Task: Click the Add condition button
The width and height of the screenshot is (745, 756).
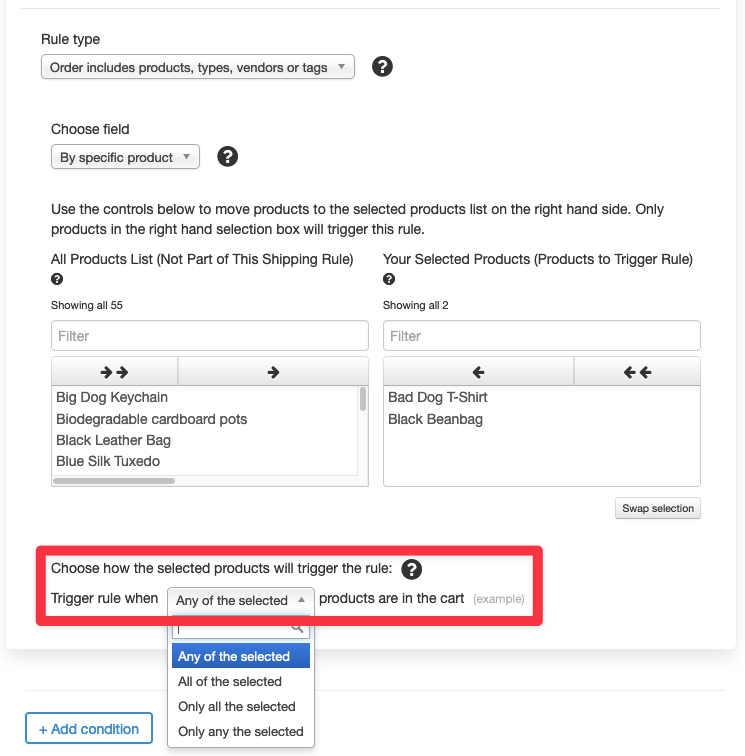Action: click(89, 729)
